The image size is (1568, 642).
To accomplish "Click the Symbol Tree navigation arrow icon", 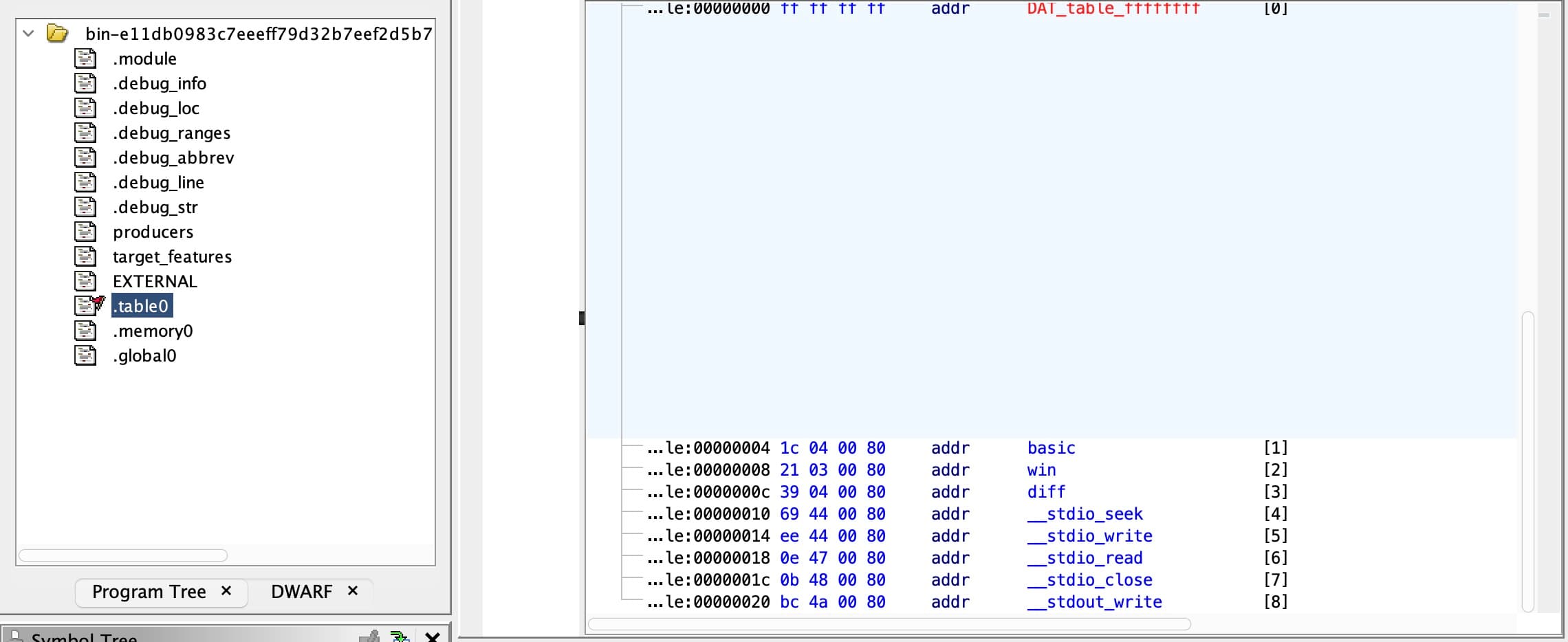I will [400, 637].
